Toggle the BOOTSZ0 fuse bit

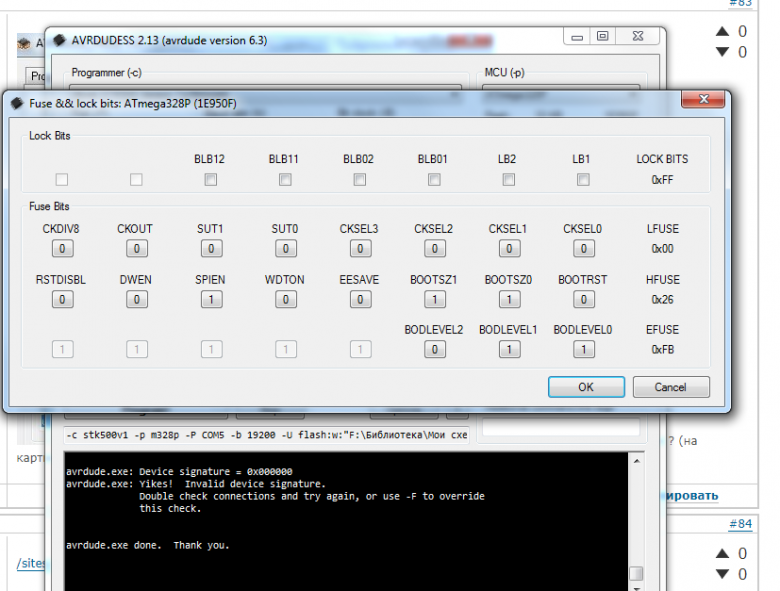coord(509,299)
